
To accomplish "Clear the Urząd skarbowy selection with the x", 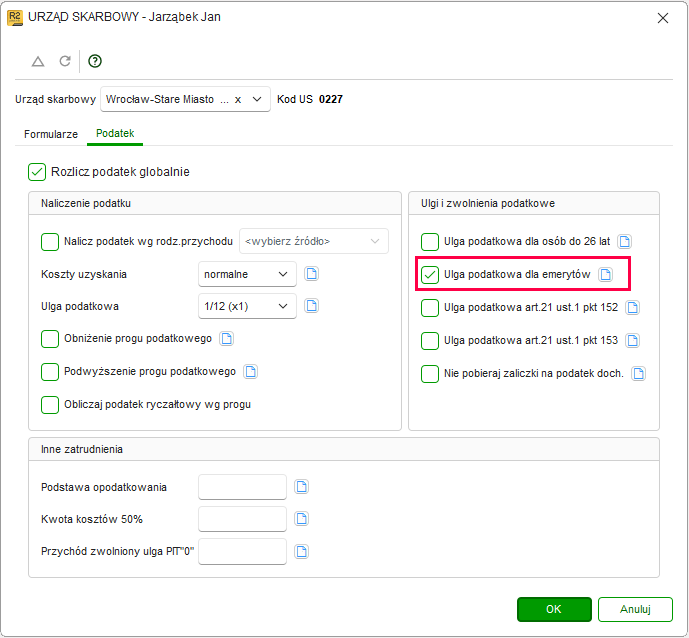I will pyautogui.click(x=238, y=100).
